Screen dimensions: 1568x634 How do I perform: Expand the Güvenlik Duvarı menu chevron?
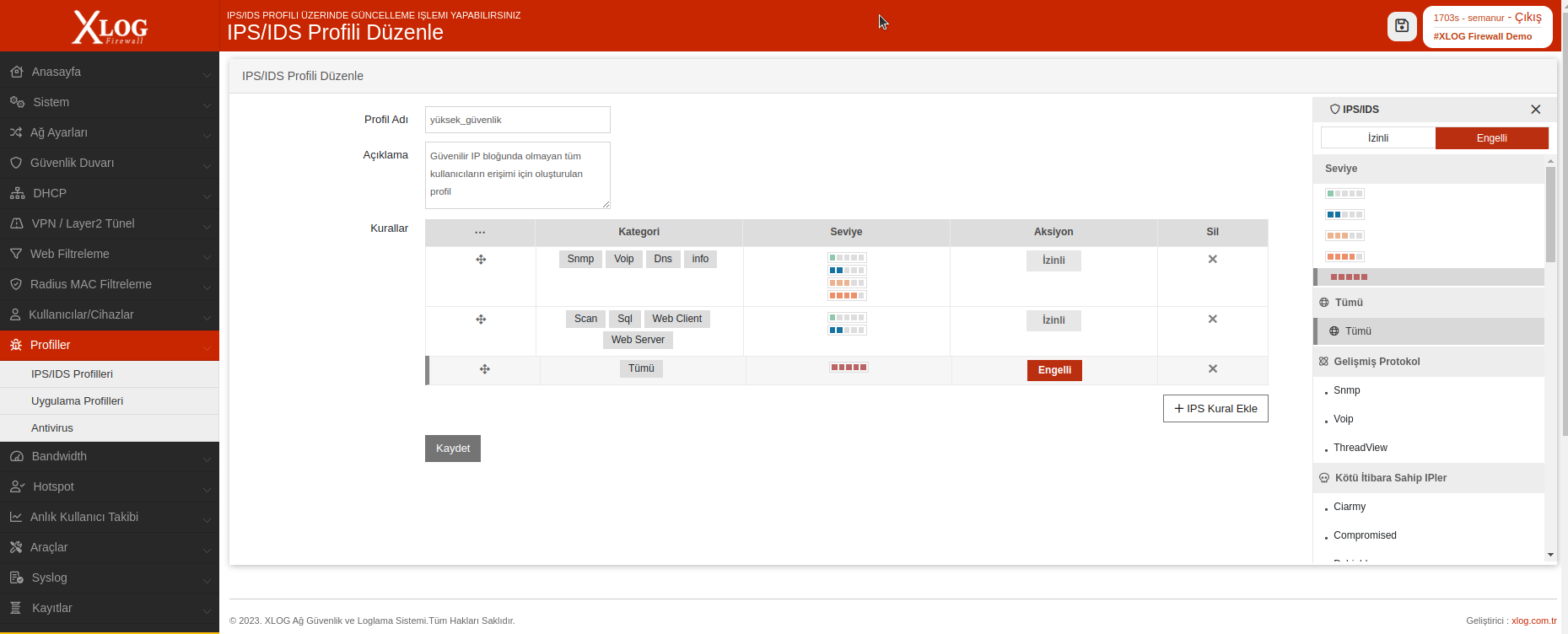207,165
